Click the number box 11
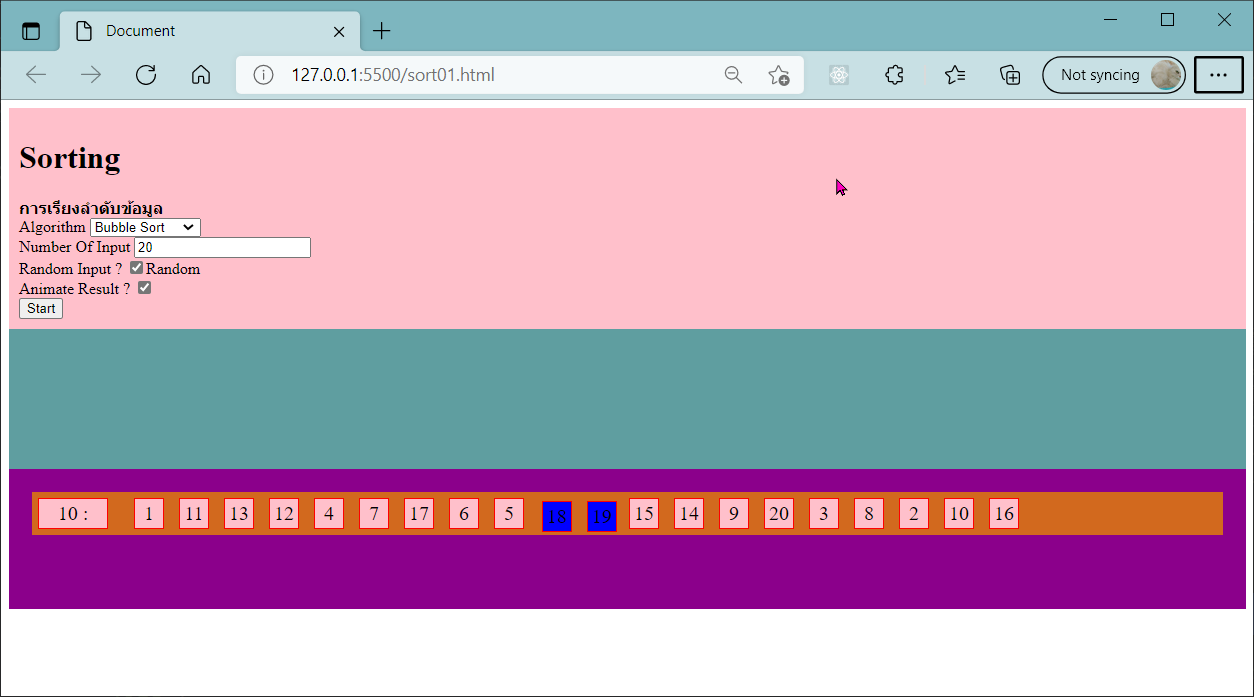 pos(194,514)
